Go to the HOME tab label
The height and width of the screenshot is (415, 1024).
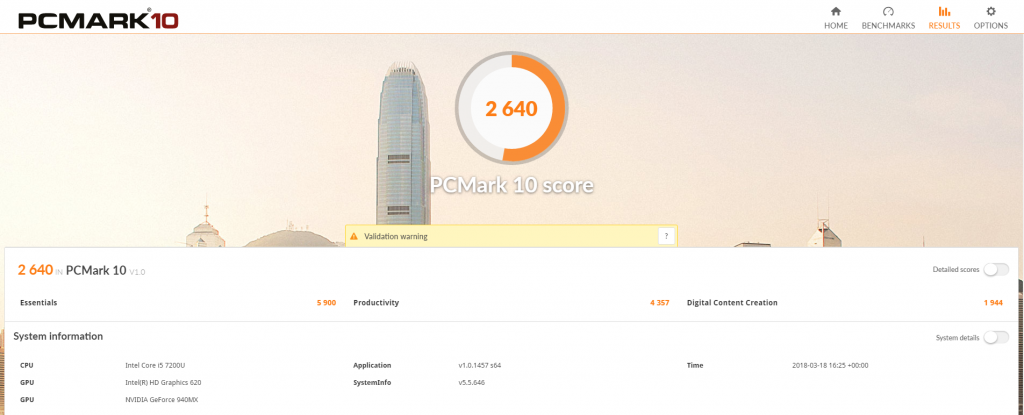(x=836, y=26)
